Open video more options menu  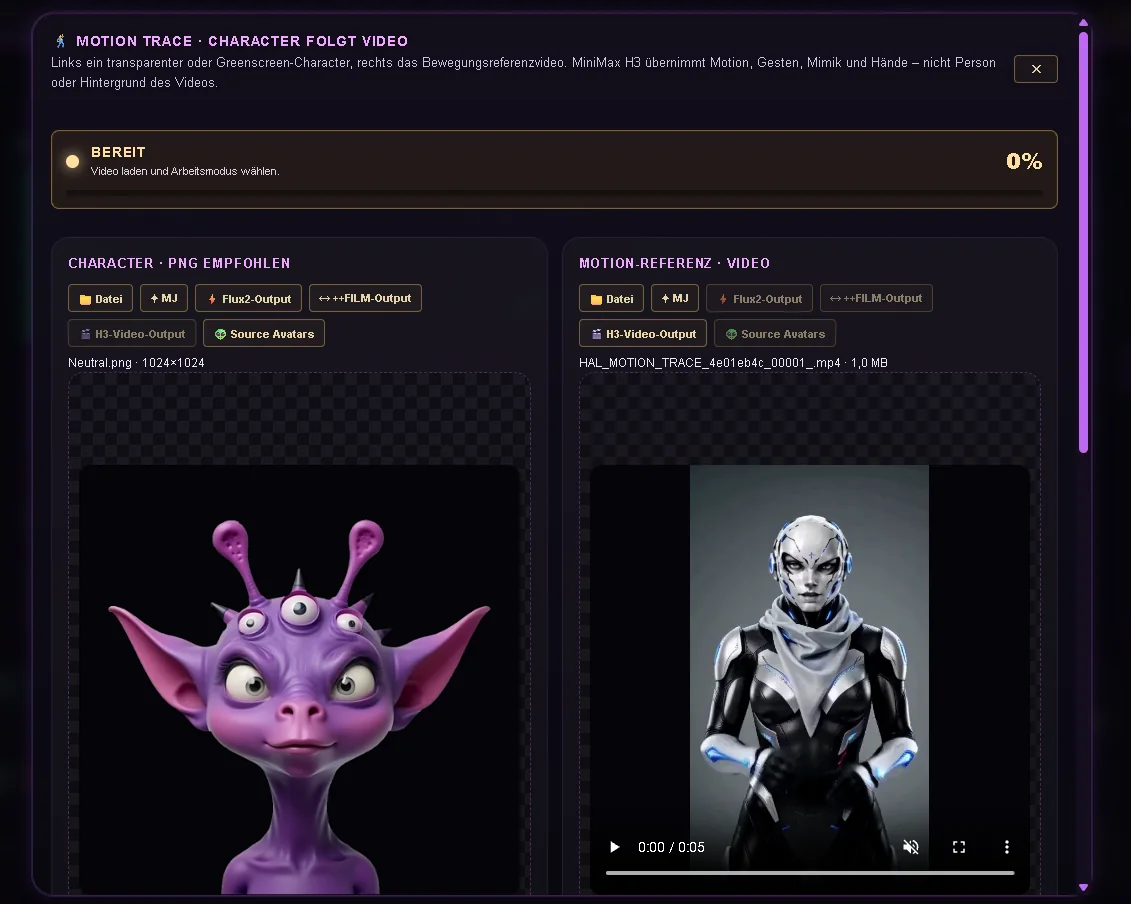tap(1007, 847)
